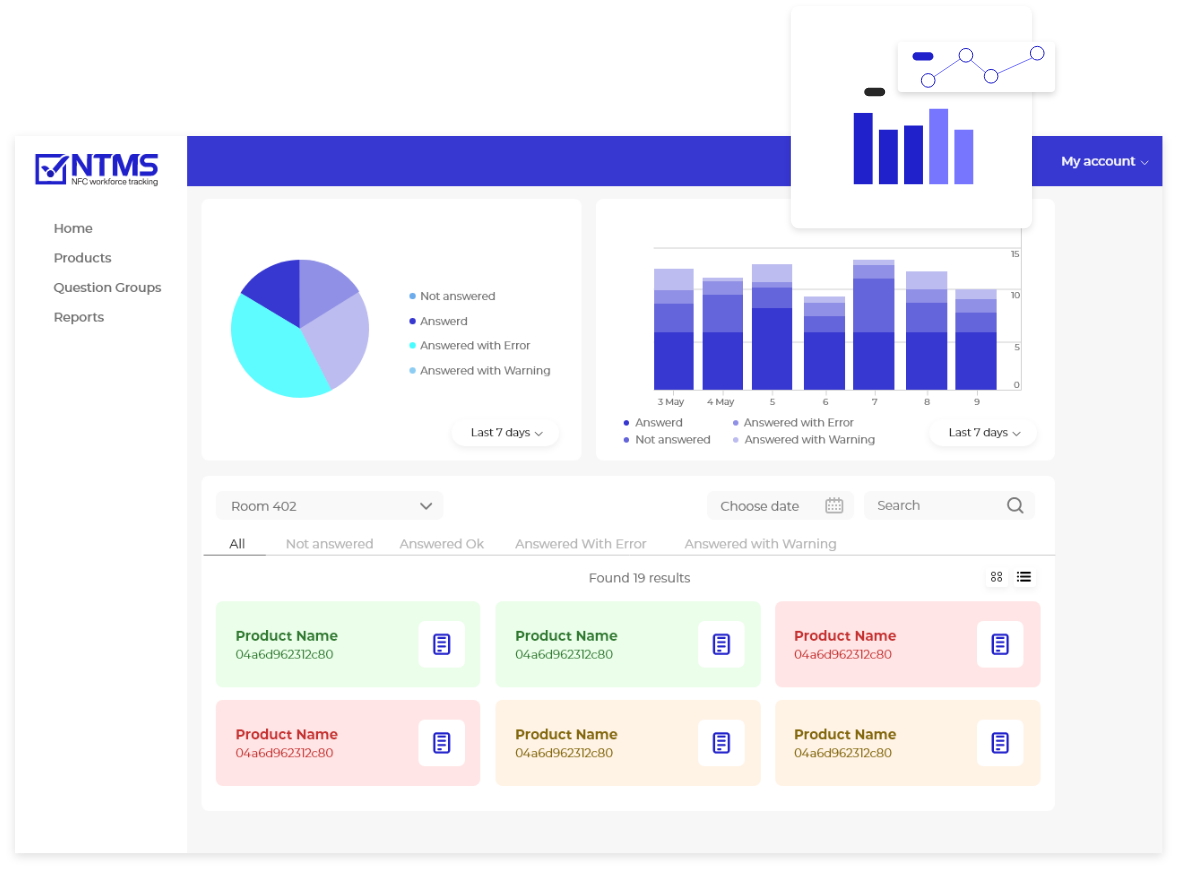Expand My account menu
The height and width of the screenshot is (872, 1178).
pos(1104,161)
